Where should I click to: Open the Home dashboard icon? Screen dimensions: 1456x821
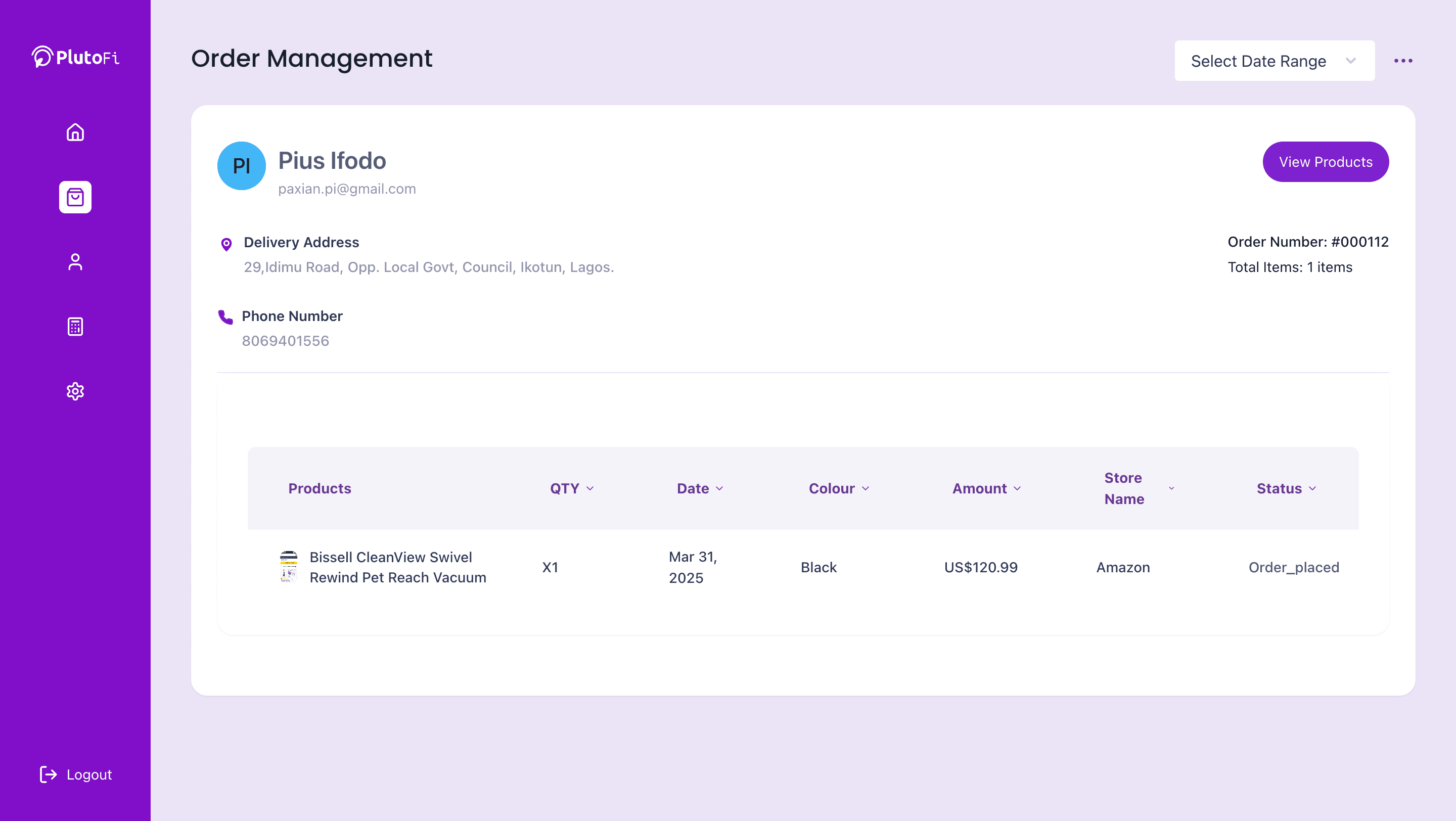75,132
